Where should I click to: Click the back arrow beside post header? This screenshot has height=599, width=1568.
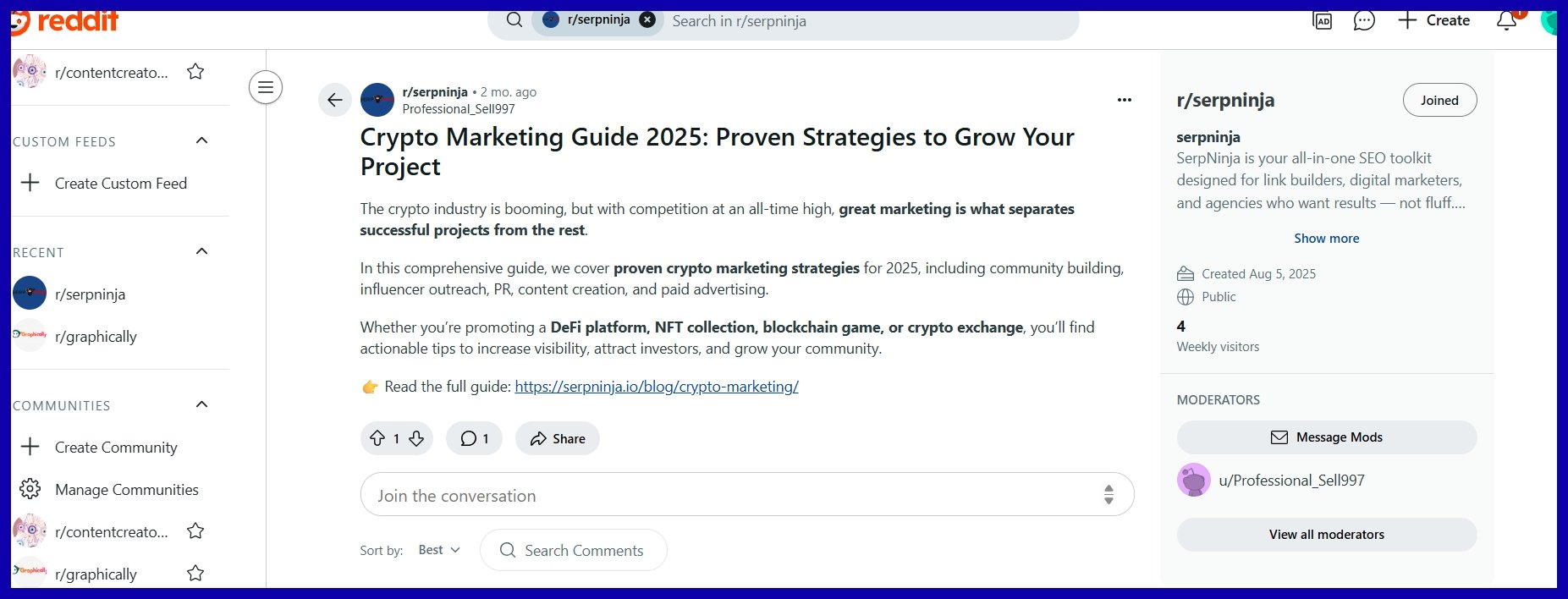click(335, 100)
